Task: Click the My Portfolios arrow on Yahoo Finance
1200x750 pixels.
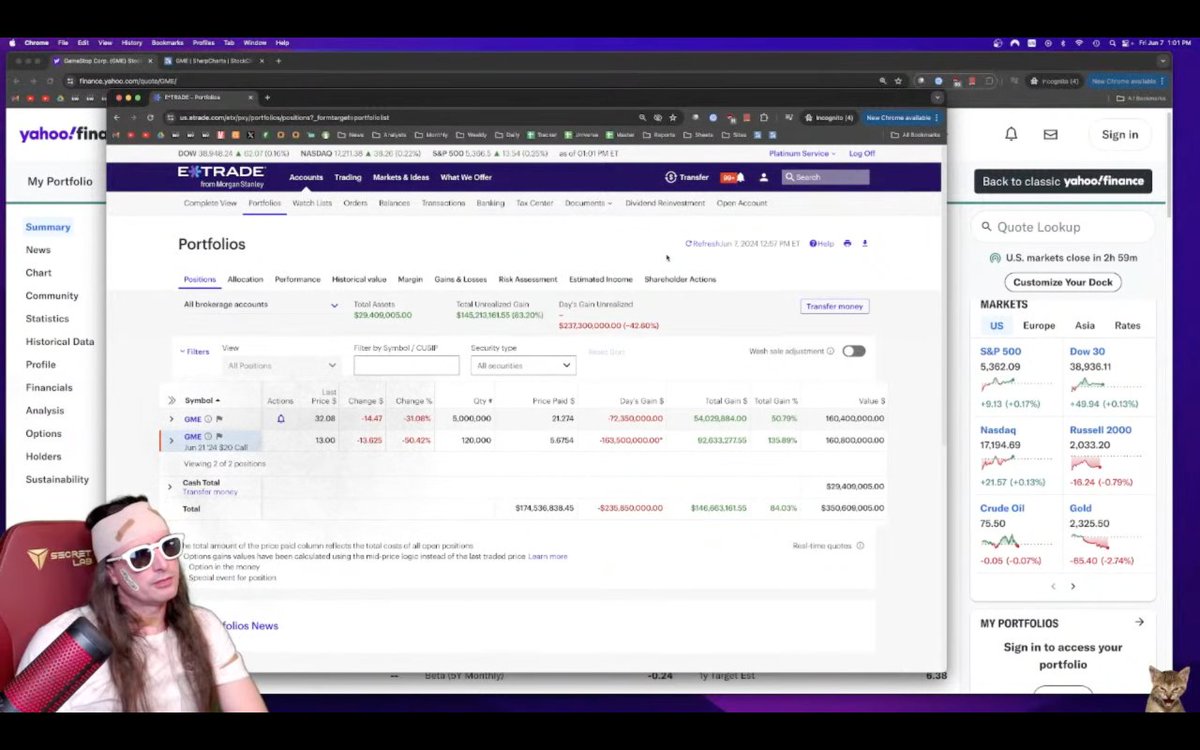Action: click(1139, 622)
